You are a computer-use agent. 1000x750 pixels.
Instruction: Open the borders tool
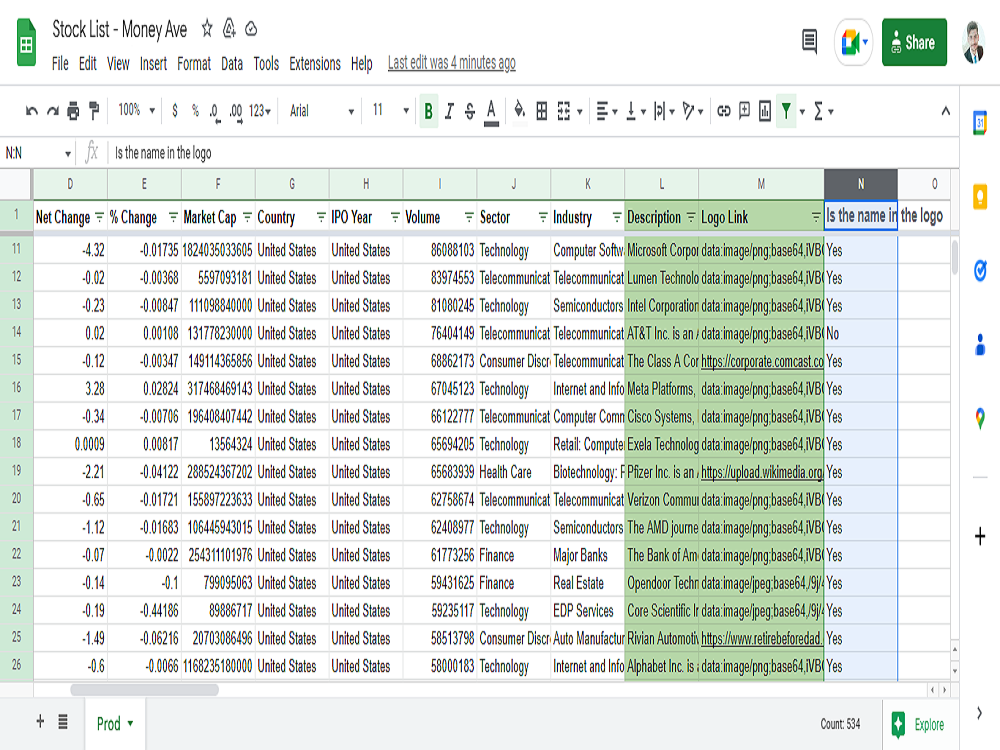click(541, 112)
